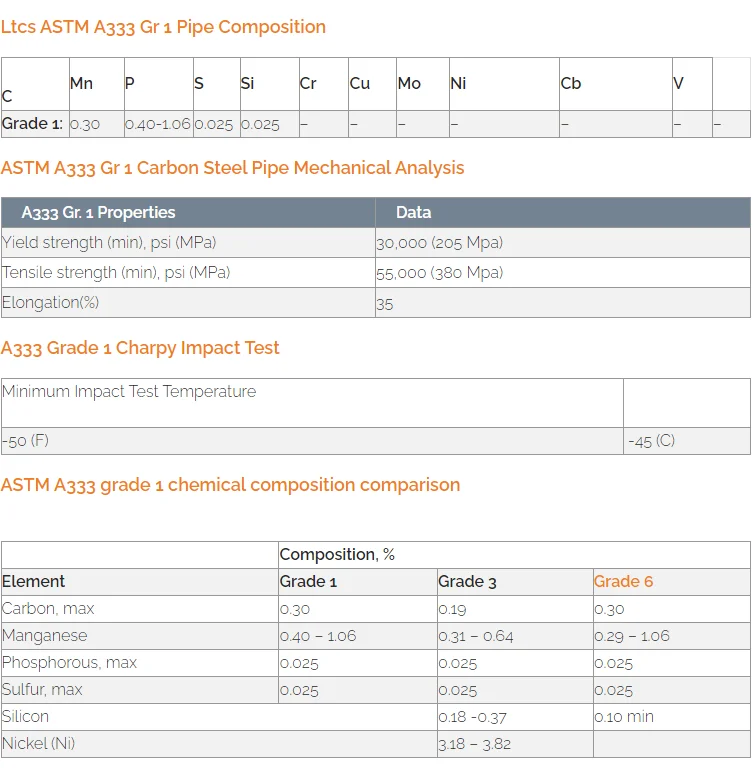The width and height of the screenshot is (753, 781).
Task: Select the 'Grade 3' column header
Action: pyautogui.click(x=467, y=582)
